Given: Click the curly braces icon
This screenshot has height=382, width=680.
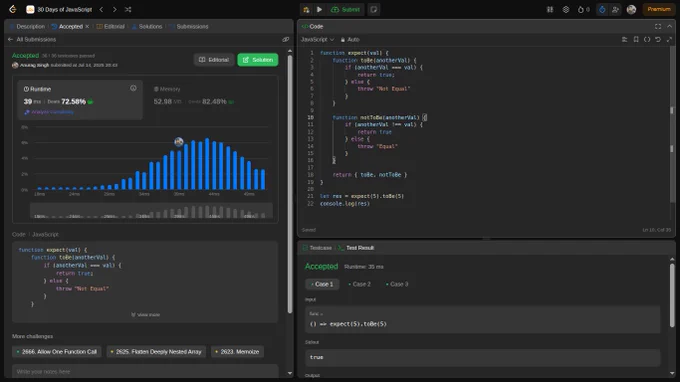Looking at the screenshot, I should (x=647, y=39).
